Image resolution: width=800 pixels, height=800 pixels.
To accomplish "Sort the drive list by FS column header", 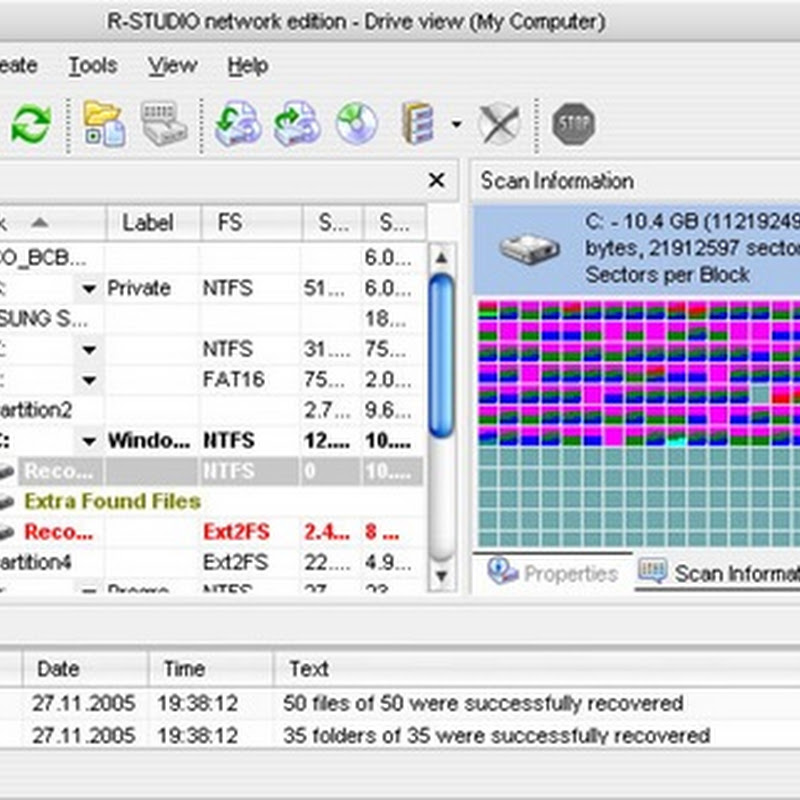I will (230, 223).
